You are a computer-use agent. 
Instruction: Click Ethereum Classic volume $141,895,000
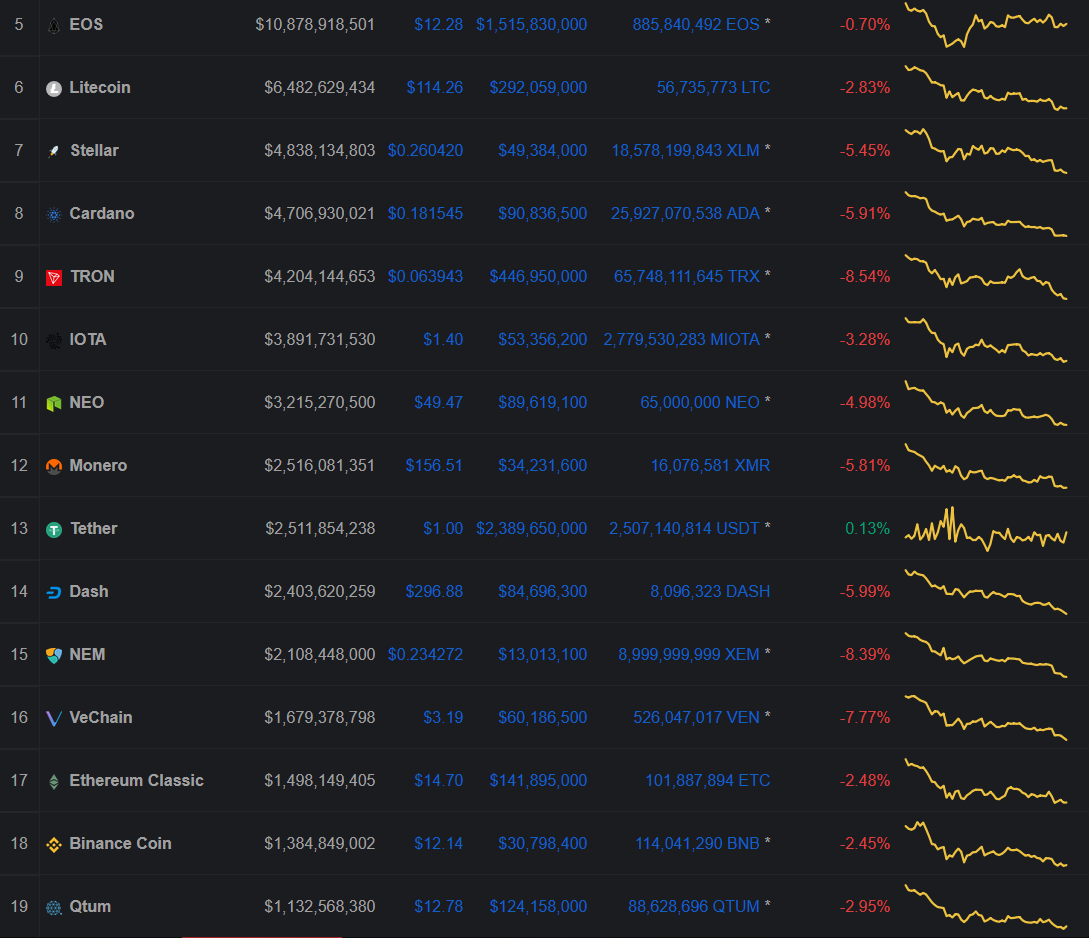538,780
